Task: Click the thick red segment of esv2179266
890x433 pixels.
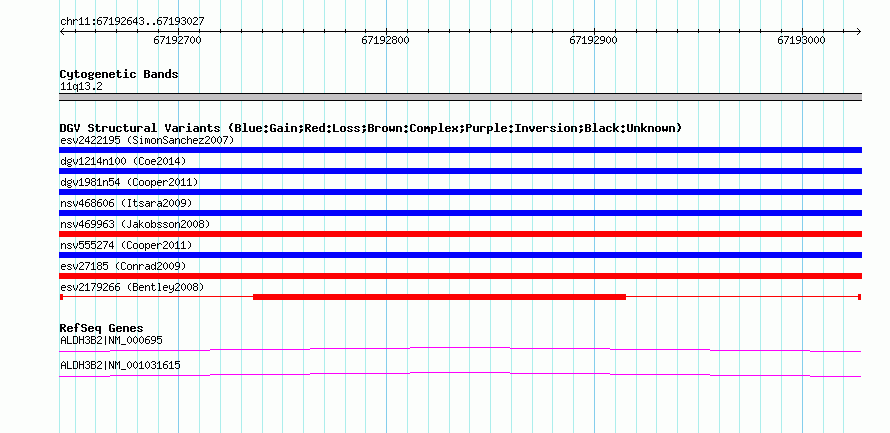Action: pyautogui.click(x=439, y=297)
